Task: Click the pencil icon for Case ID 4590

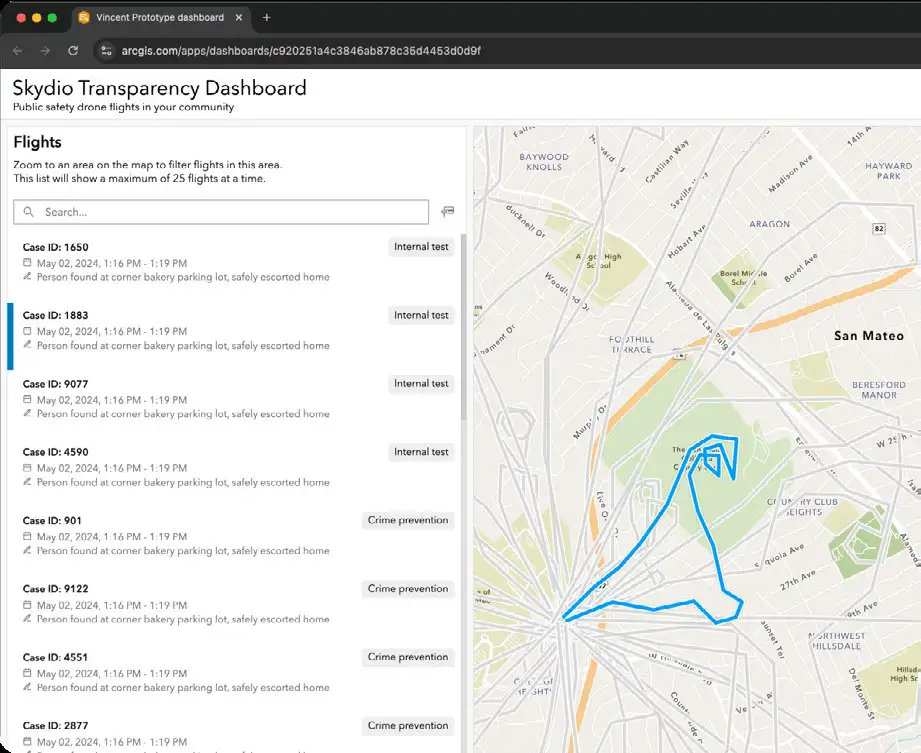Action: (x=27, y=482)
